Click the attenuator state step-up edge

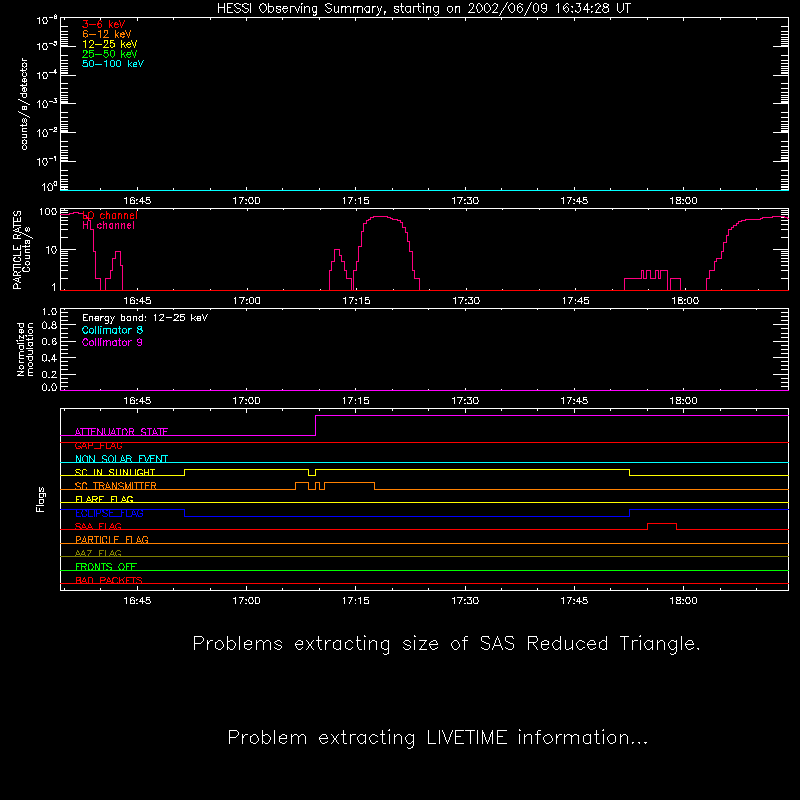tap(316, 426)
